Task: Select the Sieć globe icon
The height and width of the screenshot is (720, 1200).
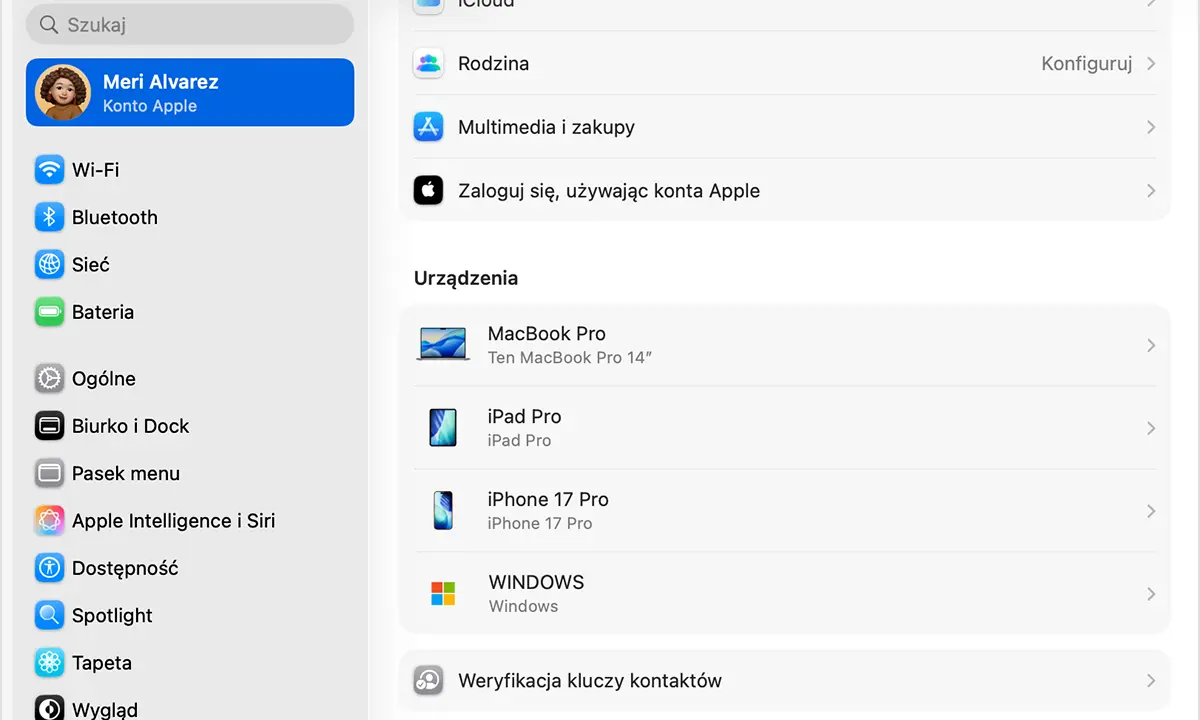Action: 49,265
